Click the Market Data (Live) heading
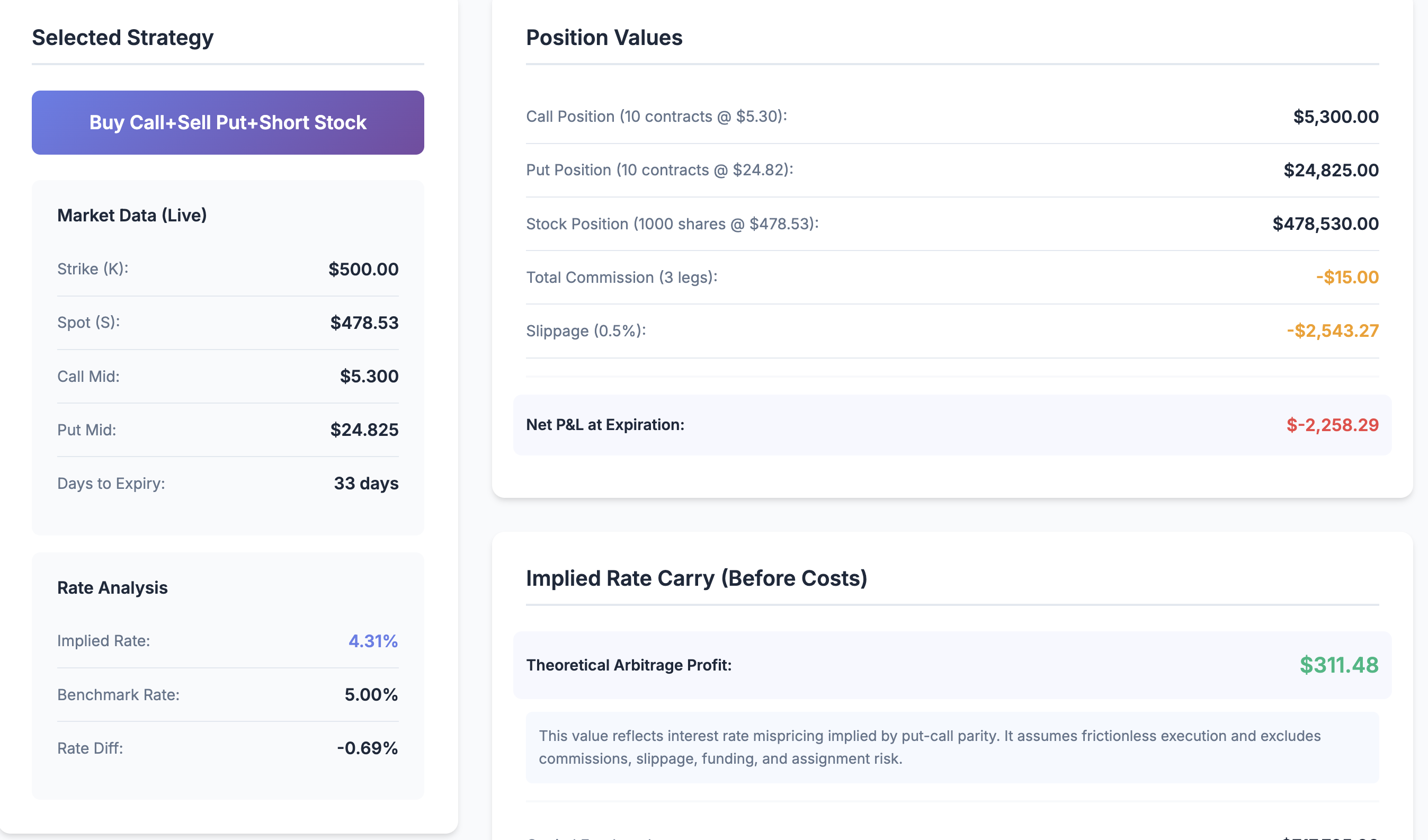 [131, 216]
